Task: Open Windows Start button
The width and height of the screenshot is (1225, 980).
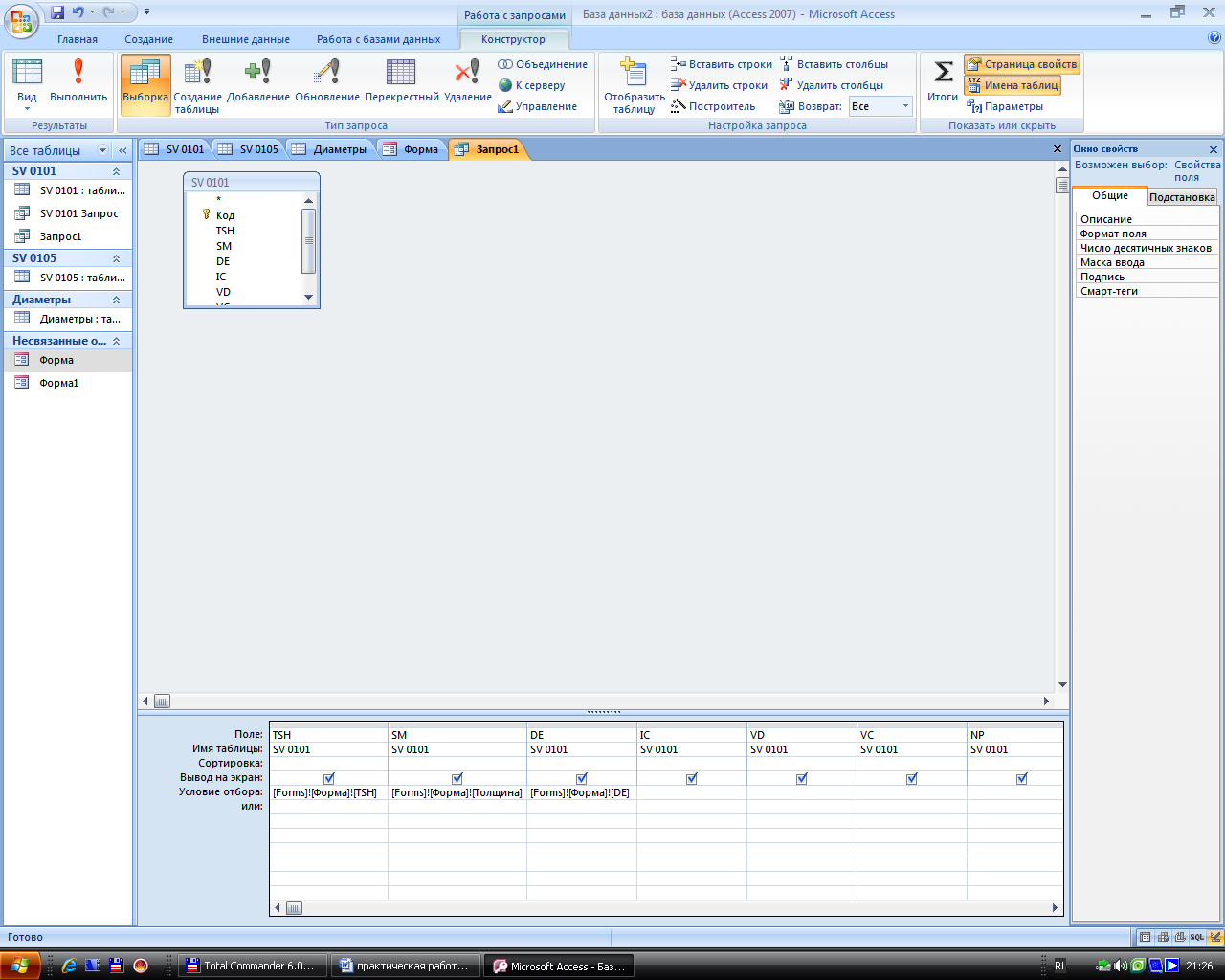Action: pos(19,966)
